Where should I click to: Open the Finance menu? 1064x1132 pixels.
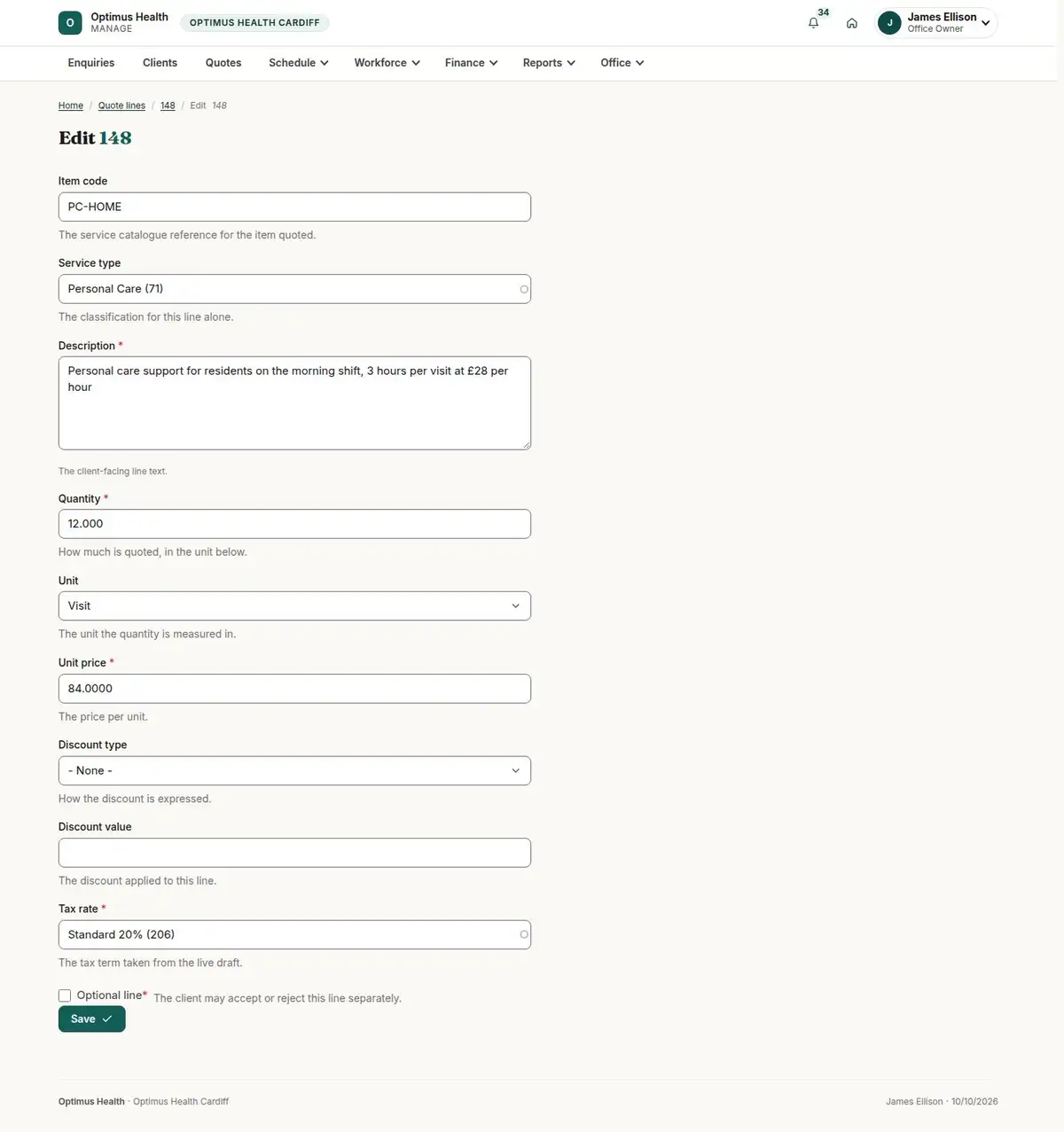pyautogui.click(x=471, y=63)
